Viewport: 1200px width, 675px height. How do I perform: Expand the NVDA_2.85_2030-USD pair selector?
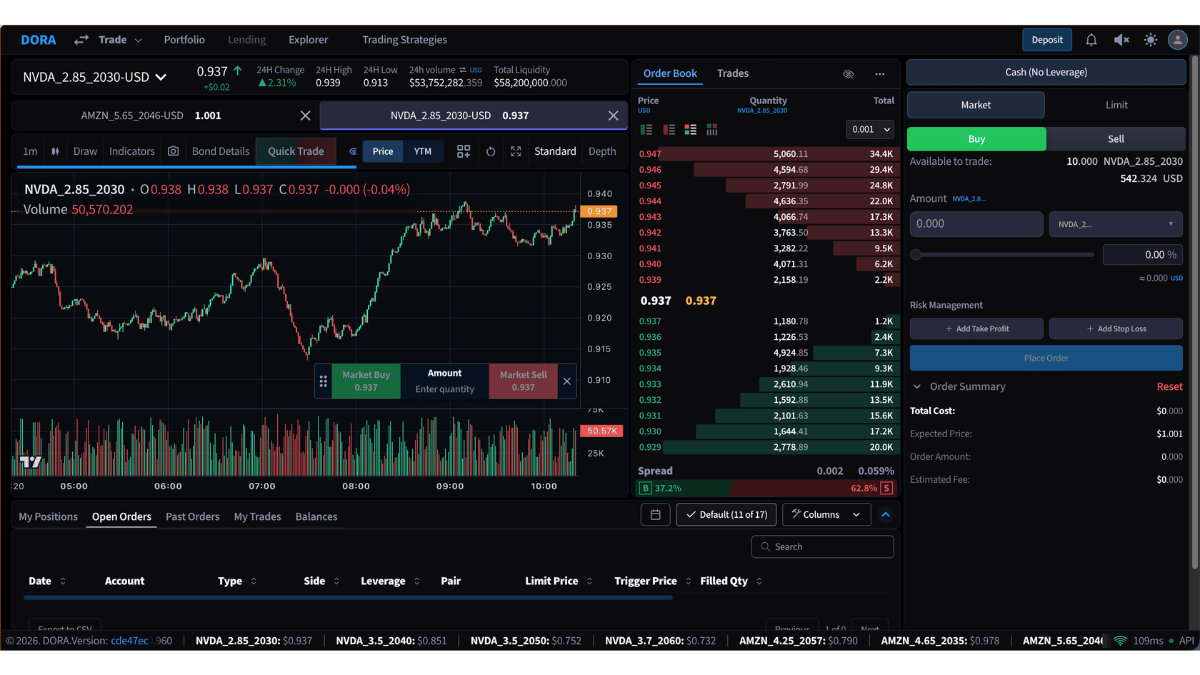(95, 77)
